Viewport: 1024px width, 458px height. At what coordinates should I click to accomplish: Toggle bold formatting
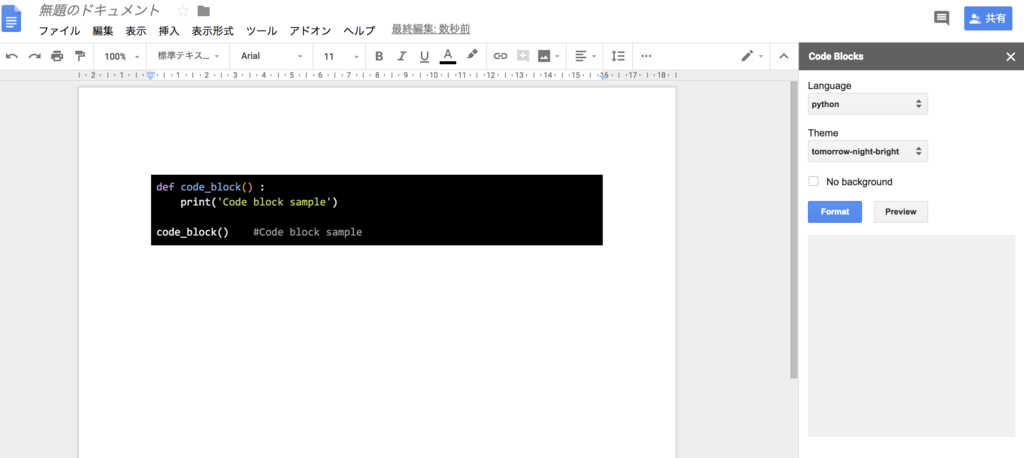[379, 56]
